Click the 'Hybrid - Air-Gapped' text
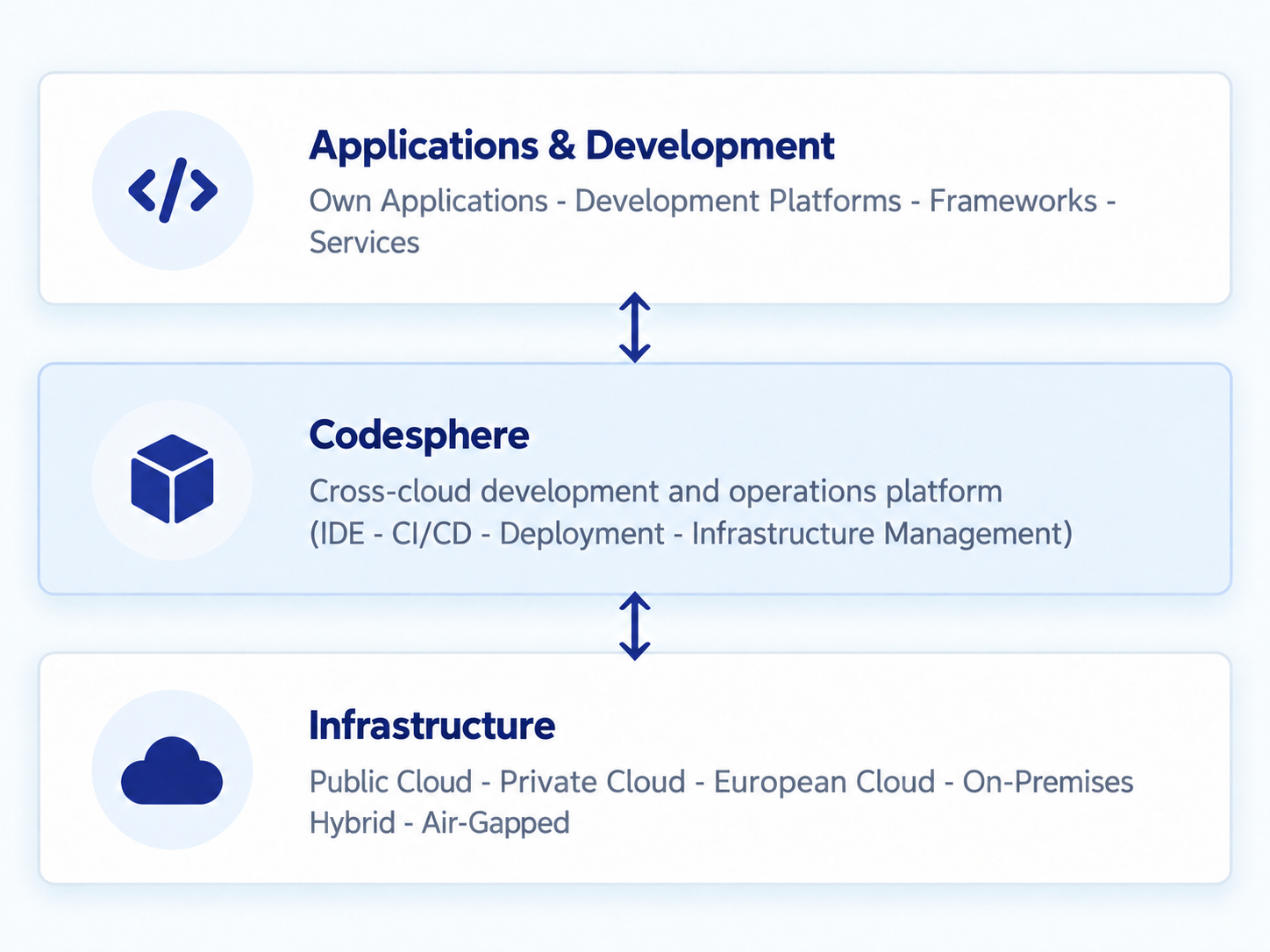This screenshot has width=1270, height=952. click(439, 823)
